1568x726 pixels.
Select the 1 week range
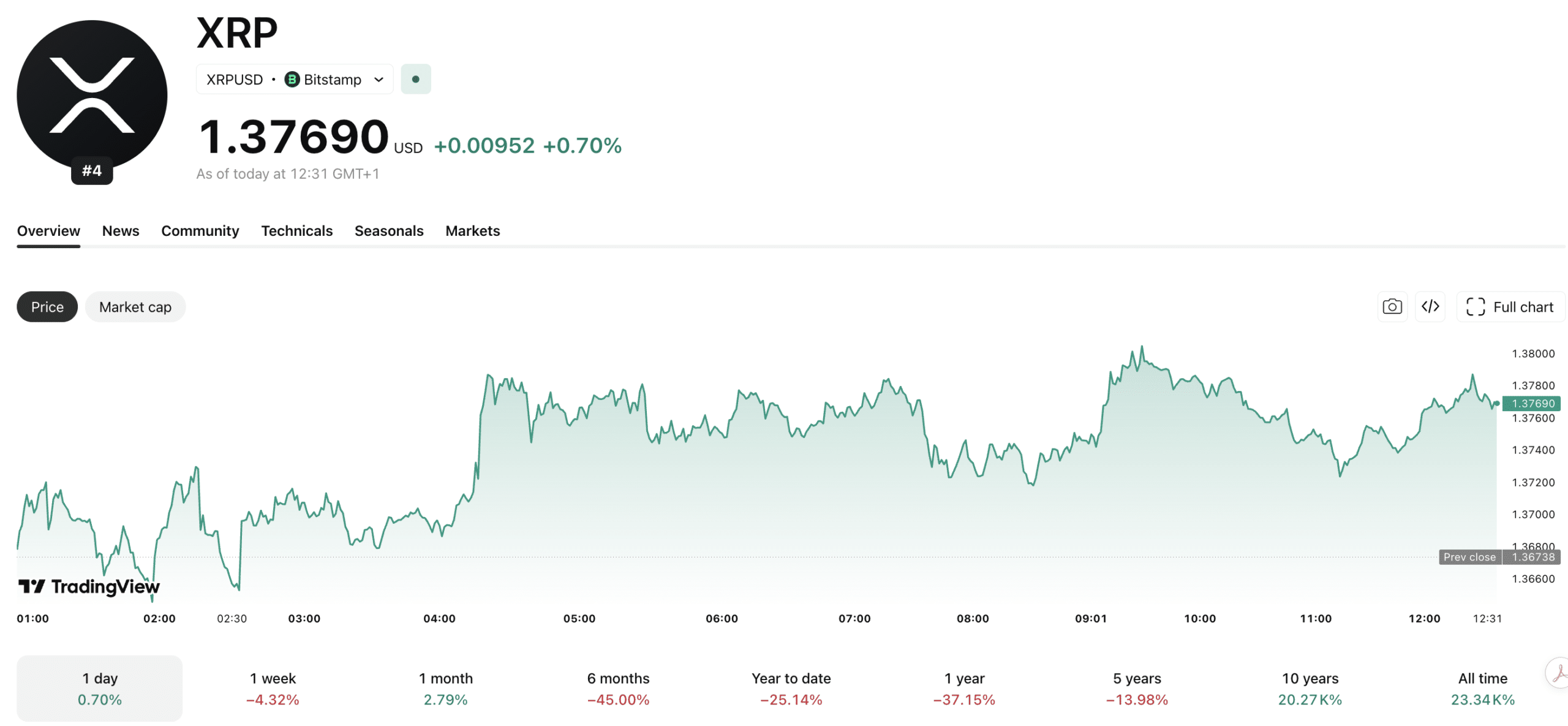pos(273,688)
